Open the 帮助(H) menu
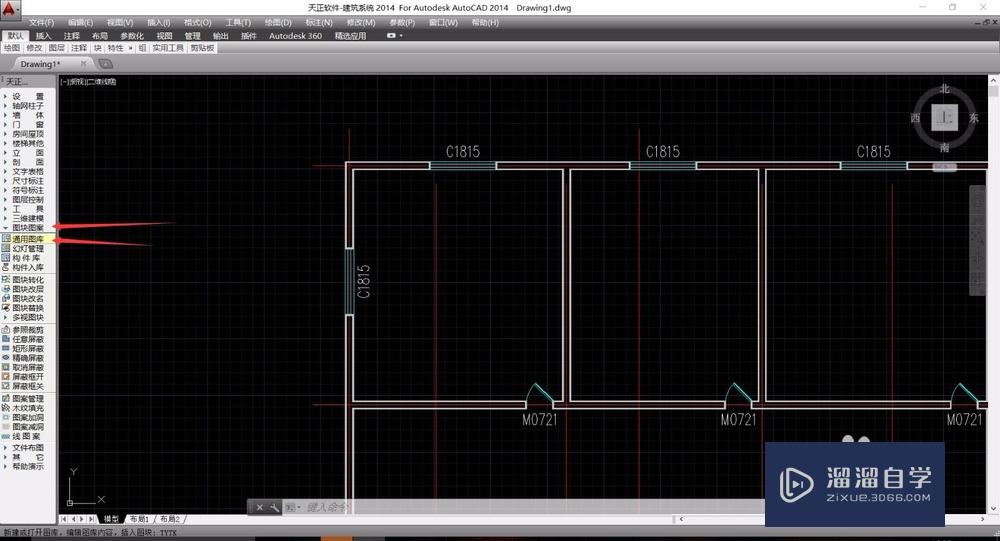The width and height of the screenshot is (1000, 541). point(485,23)
